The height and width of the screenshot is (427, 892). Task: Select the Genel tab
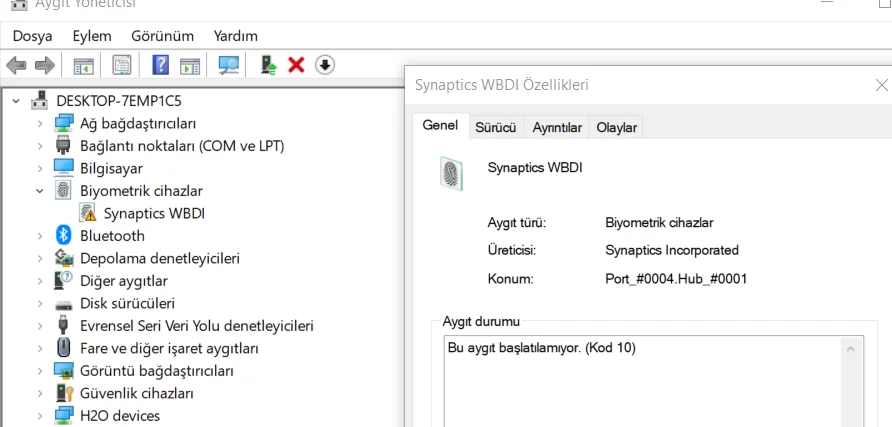click(440, 126)
